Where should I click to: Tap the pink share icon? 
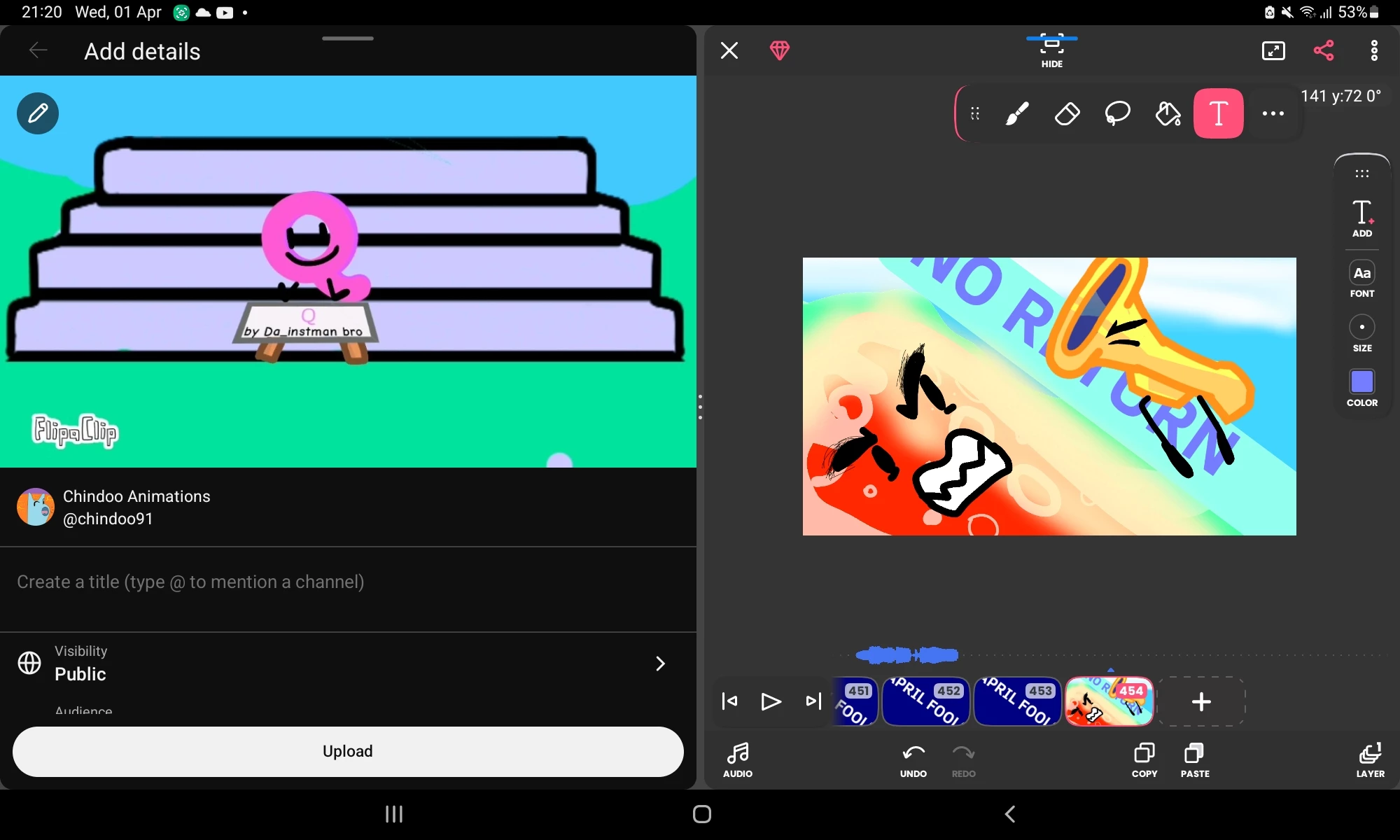pos(1323,50)
